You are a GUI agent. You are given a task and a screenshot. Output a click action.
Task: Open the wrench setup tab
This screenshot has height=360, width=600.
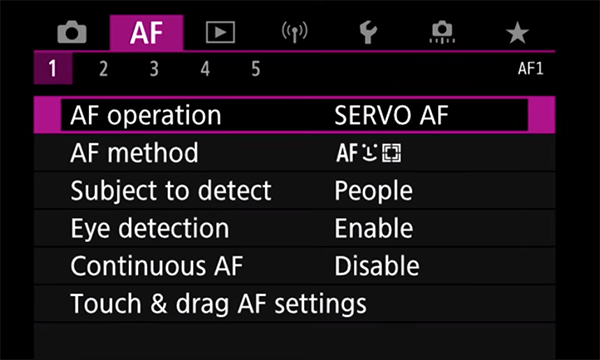tap(368, 33)
